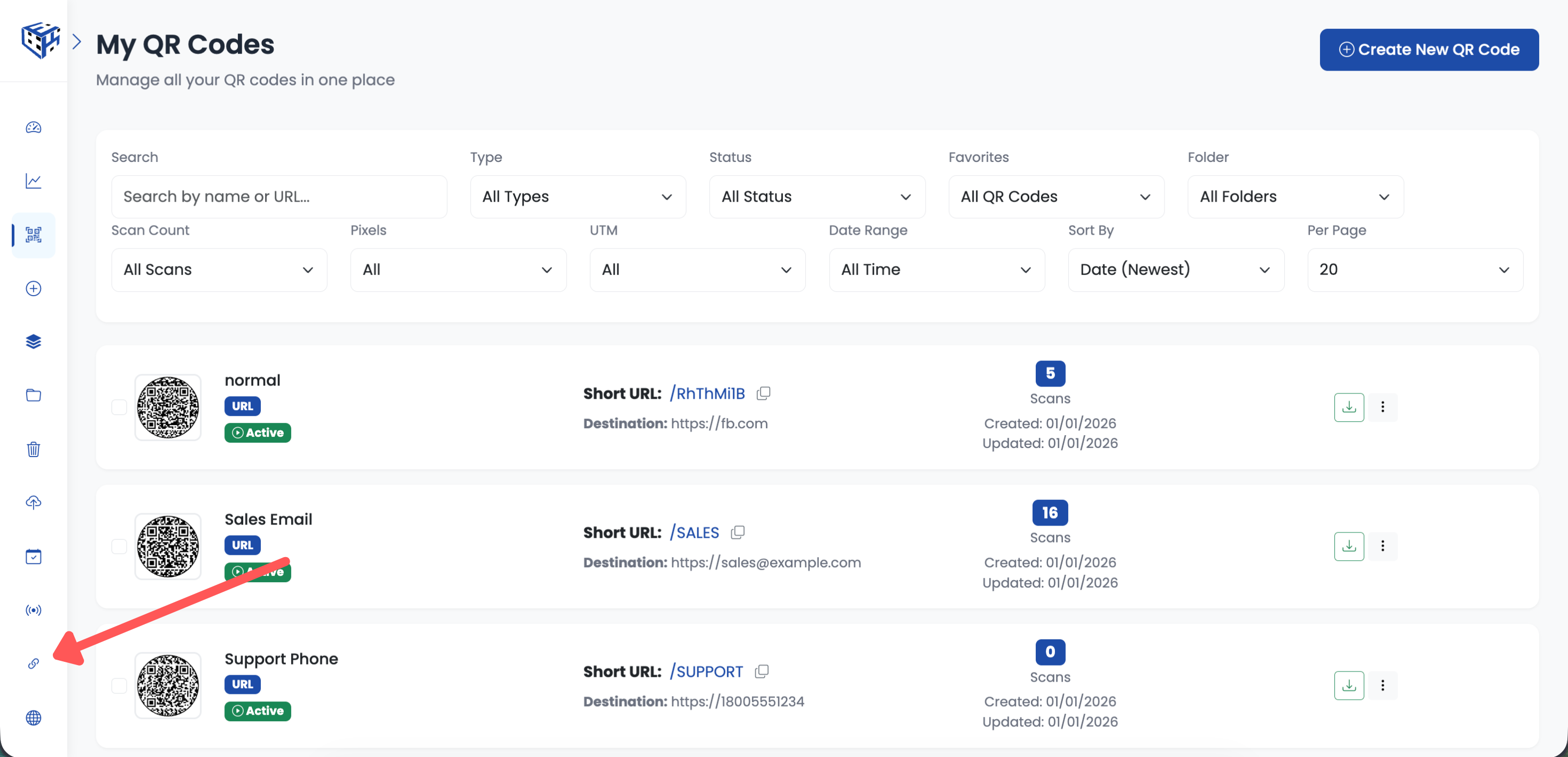Tick the checkbox beside the normal QR code

point(119,408)
